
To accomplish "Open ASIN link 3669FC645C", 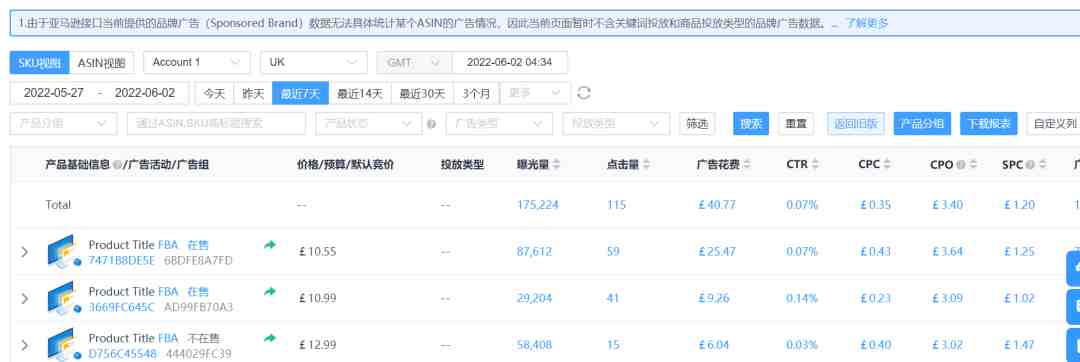I will tap(122, 307).
